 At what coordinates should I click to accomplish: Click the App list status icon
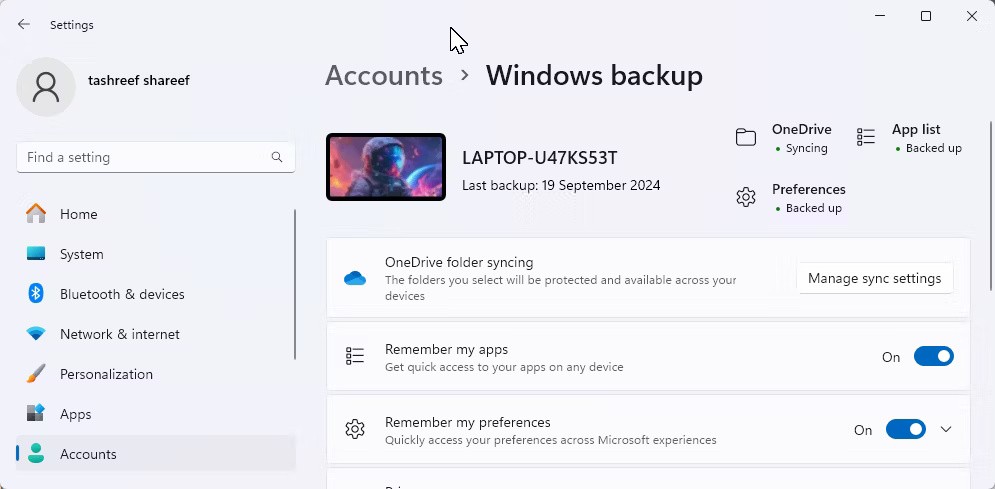[x=866, y=138]
